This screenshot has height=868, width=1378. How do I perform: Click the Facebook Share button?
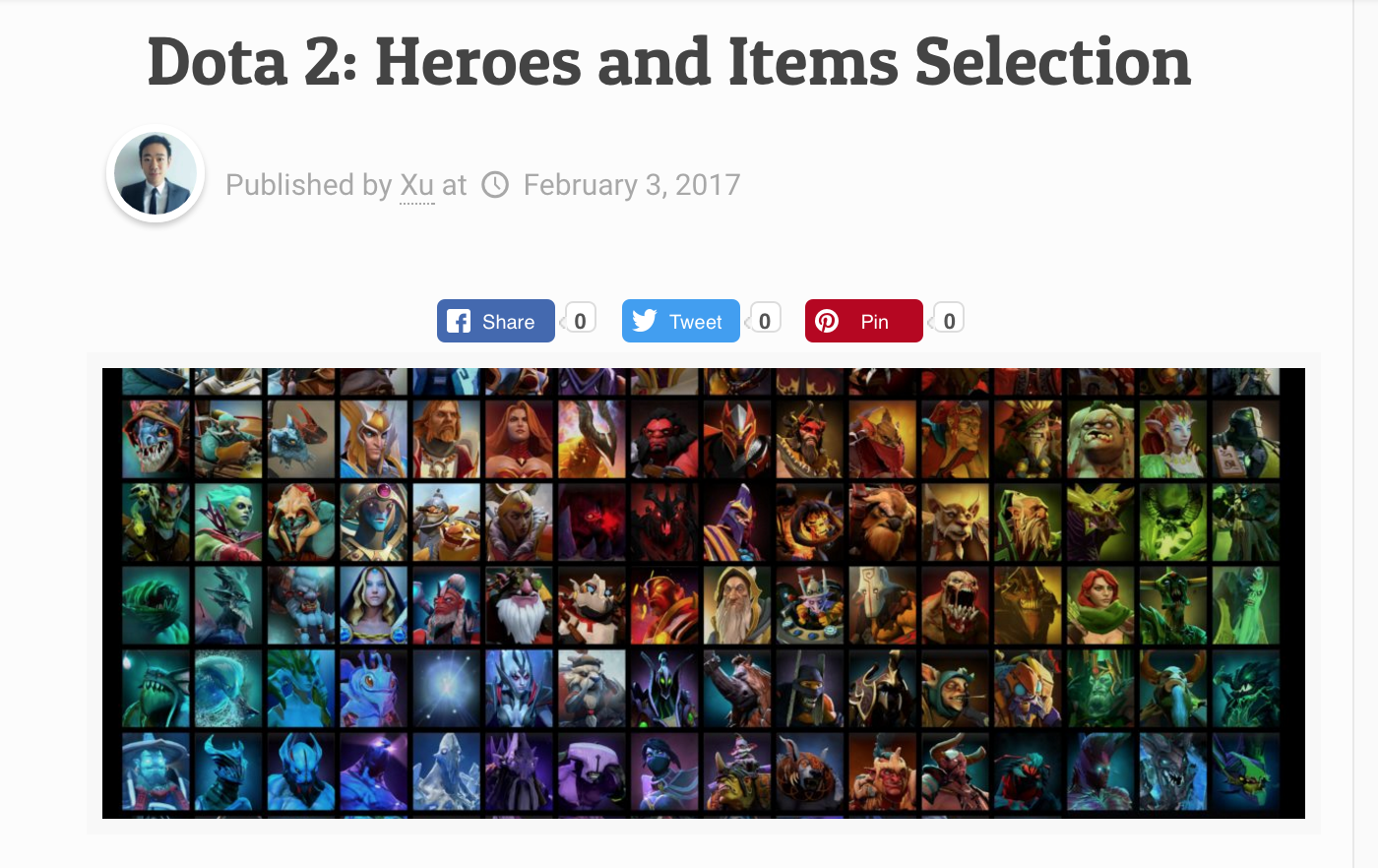pyautogui.click(x=496, y=321)
